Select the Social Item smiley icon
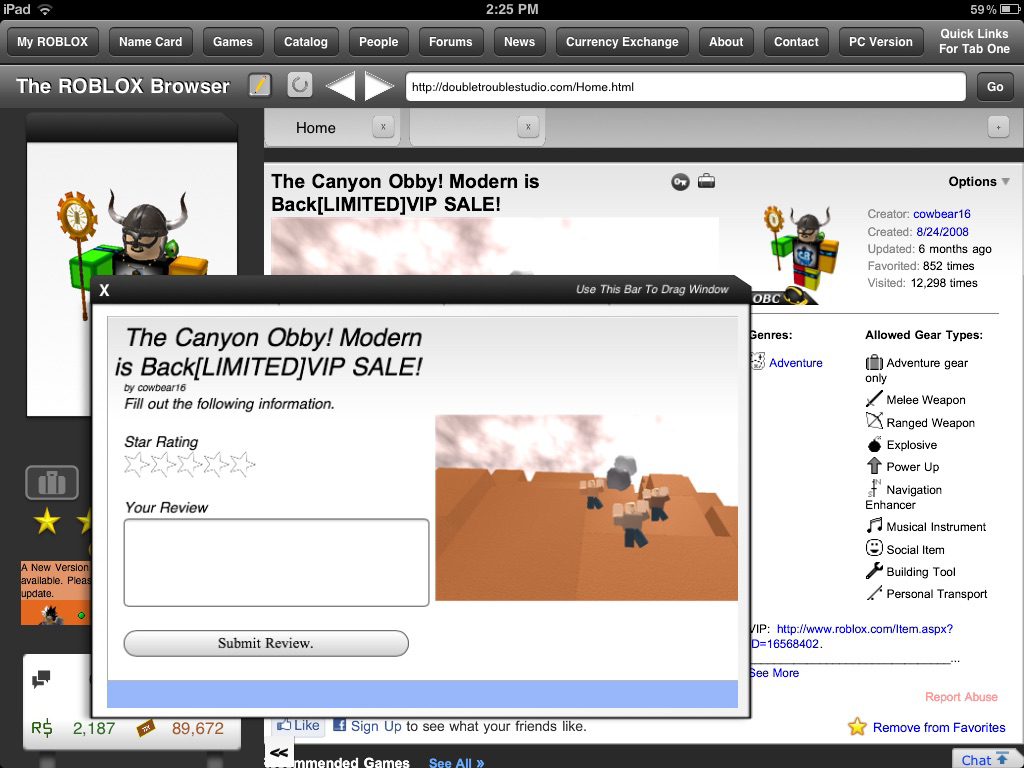This screenshot has height=768, width=1024. (874, 548)
